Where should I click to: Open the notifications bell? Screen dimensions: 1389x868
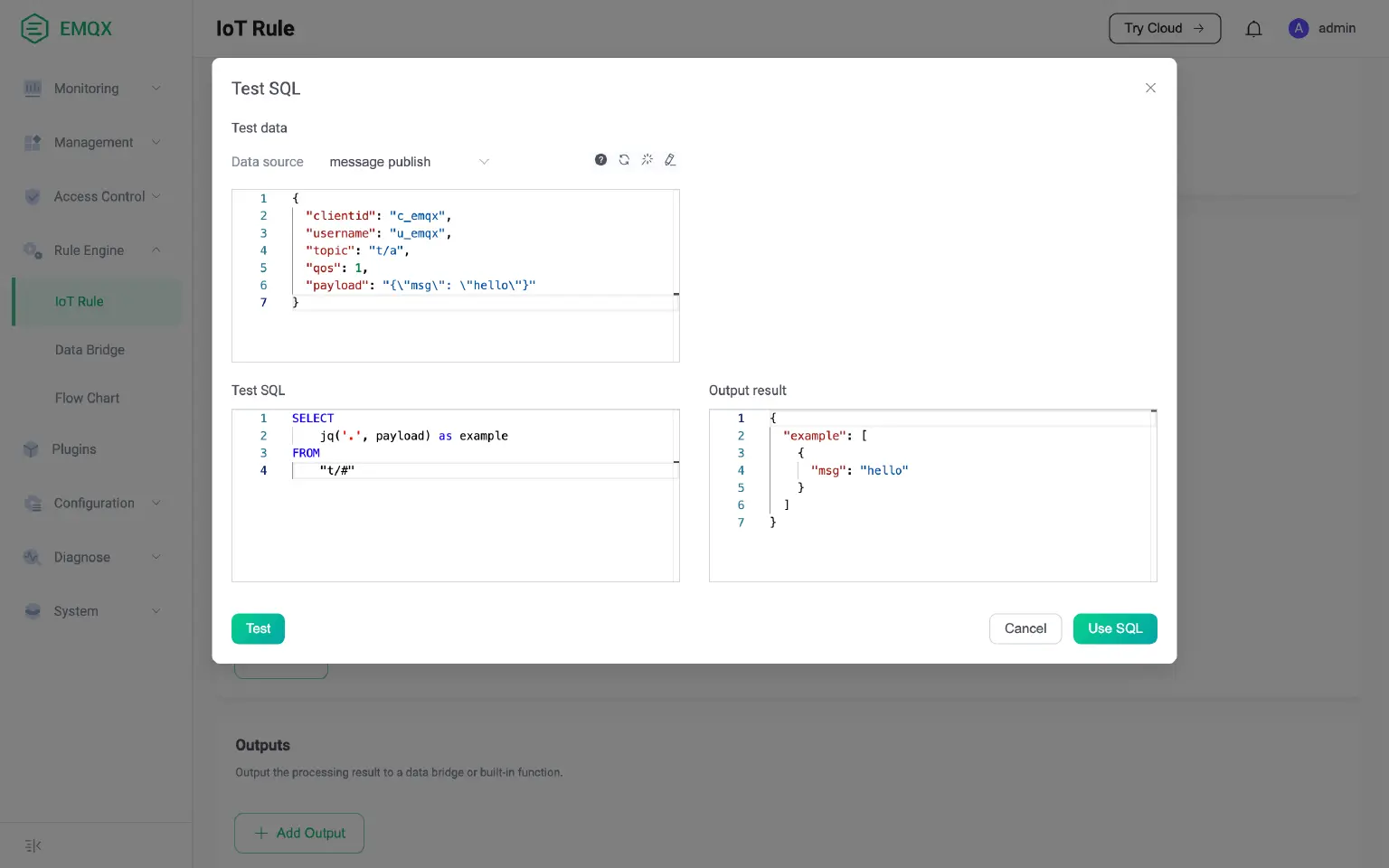pos(1253,29)
